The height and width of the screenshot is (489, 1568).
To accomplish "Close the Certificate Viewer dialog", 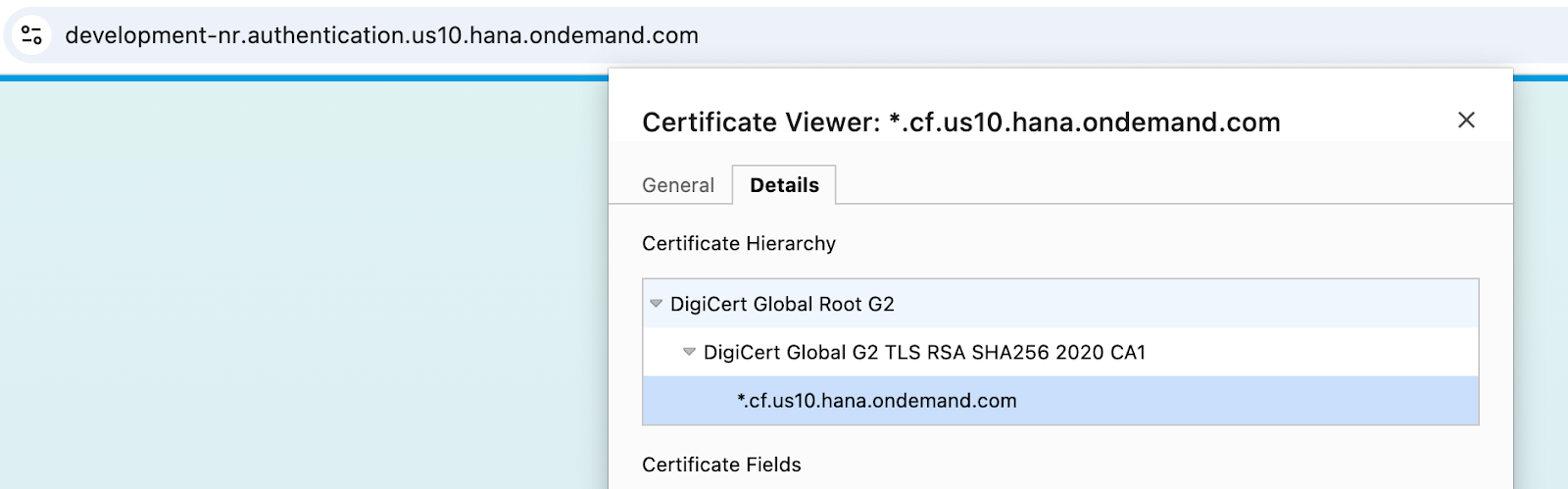I will (1466, 120).
